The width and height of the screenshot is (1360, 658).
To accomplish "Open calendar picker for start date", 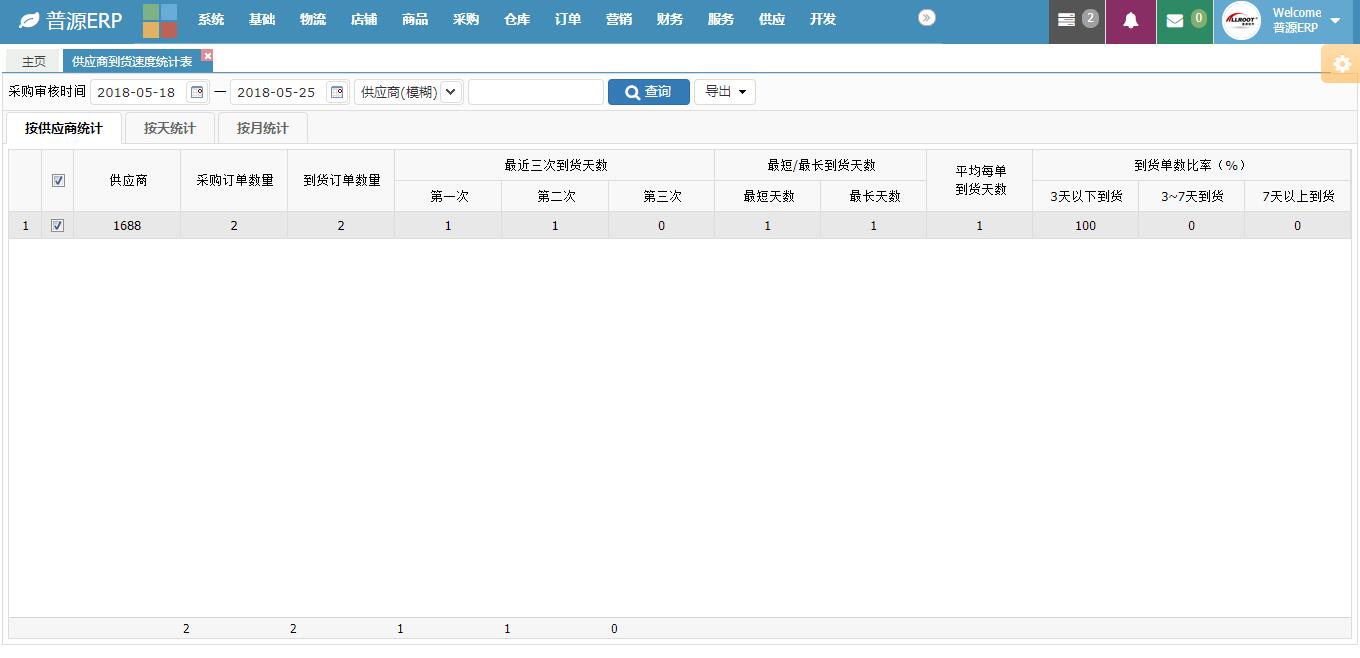I will [x=197, y=92].
